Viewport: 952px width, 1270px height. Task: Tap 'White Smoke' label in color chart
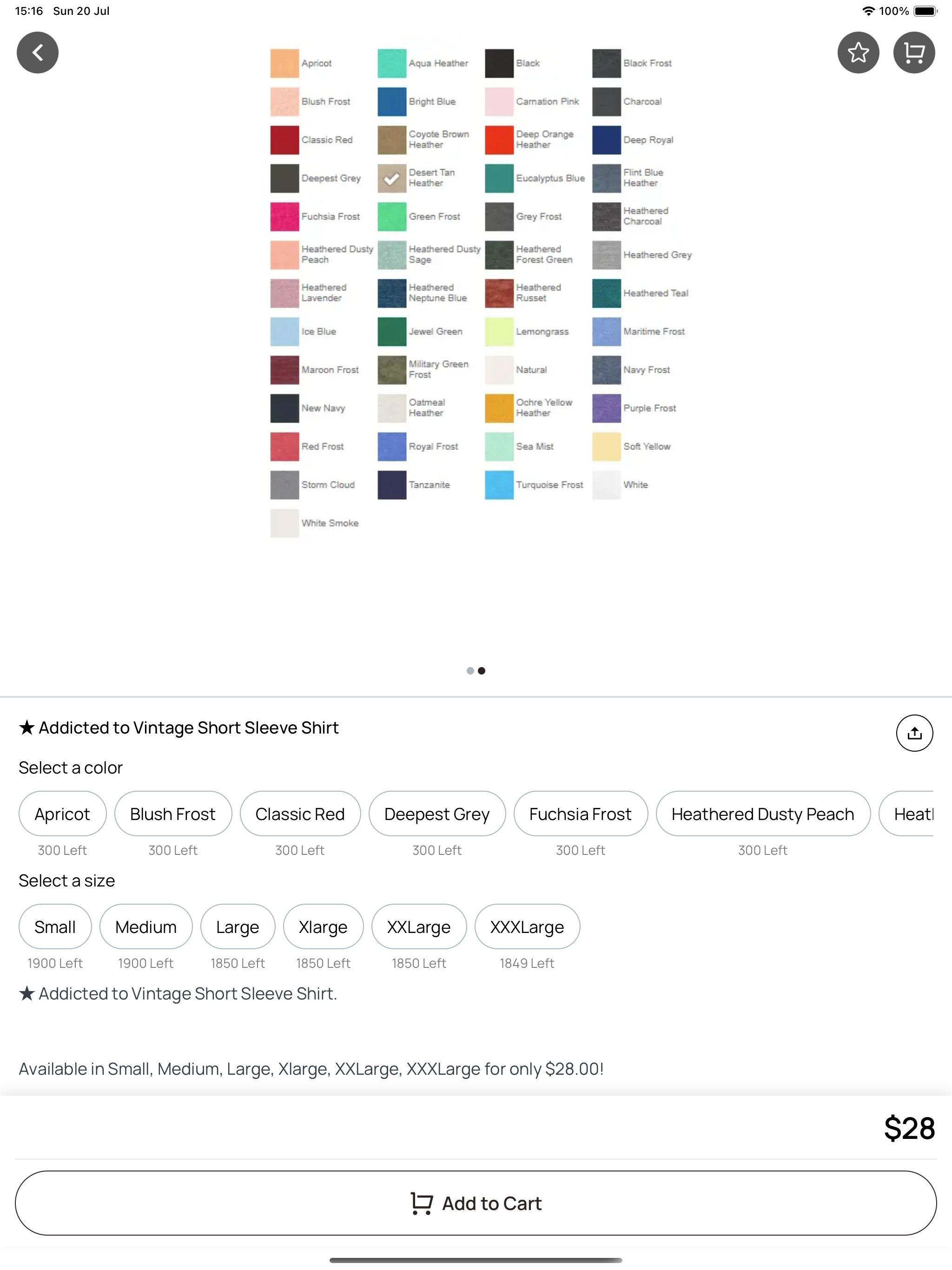(x=330, y=523)
